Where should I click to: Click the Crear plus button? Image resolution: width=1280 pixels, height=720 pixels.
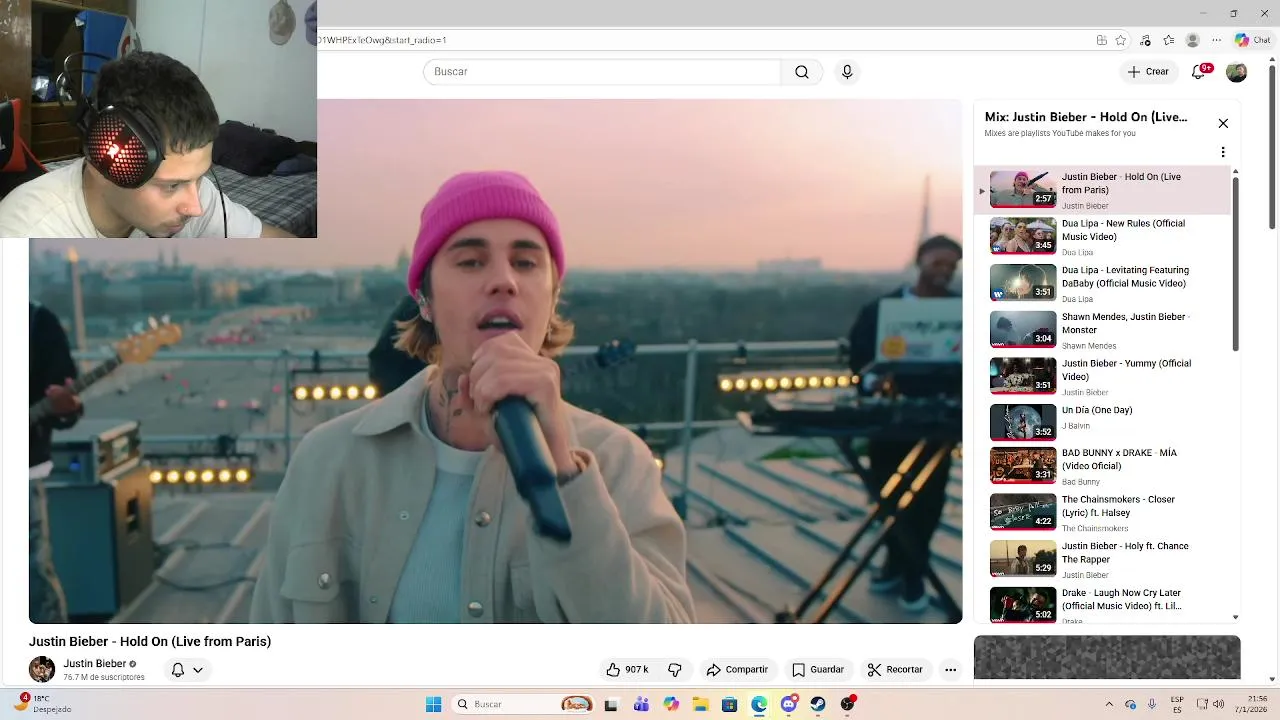pyautogui.click(x=1148, y=72)
